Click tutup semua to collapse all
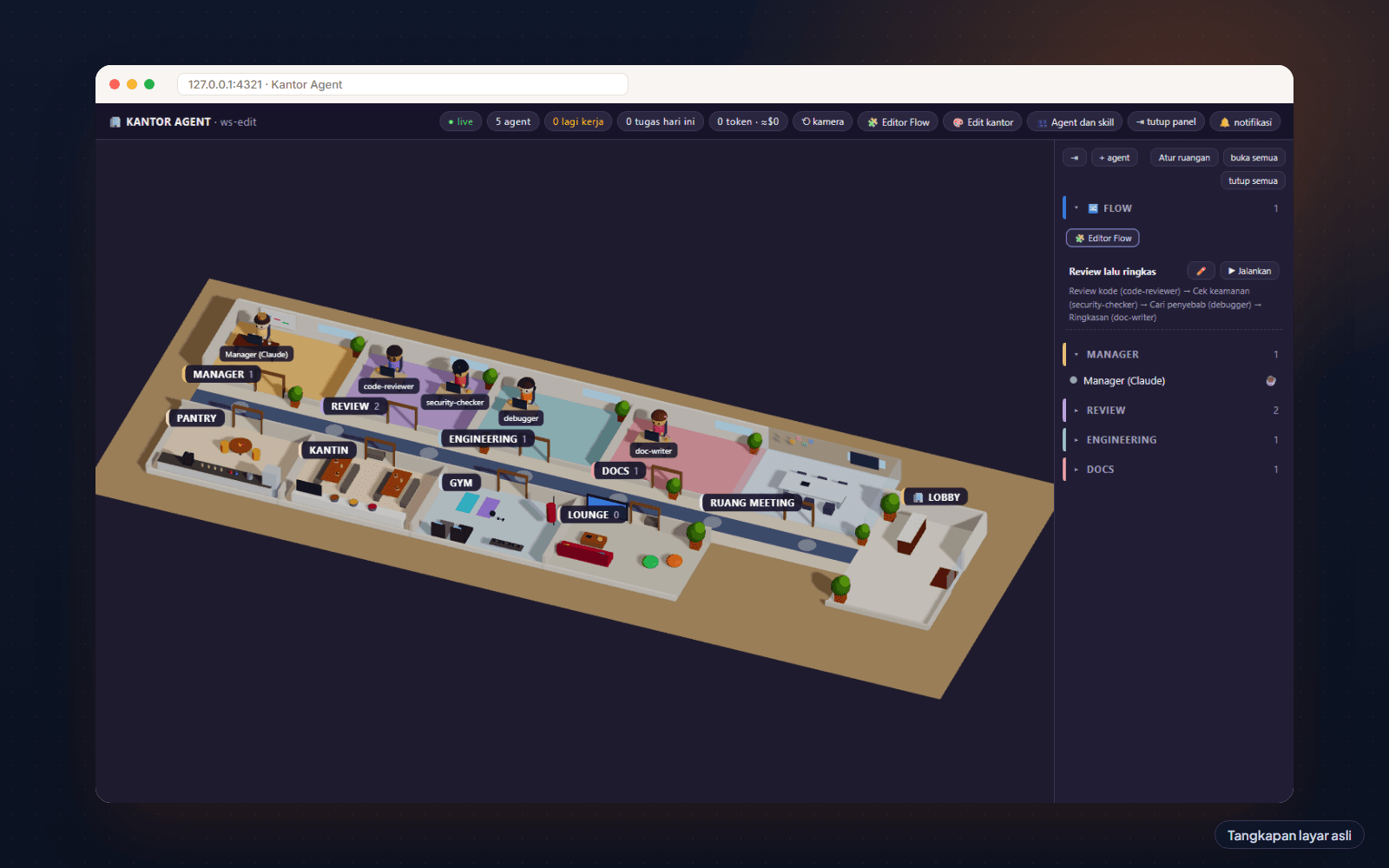 coord(1253,181)
